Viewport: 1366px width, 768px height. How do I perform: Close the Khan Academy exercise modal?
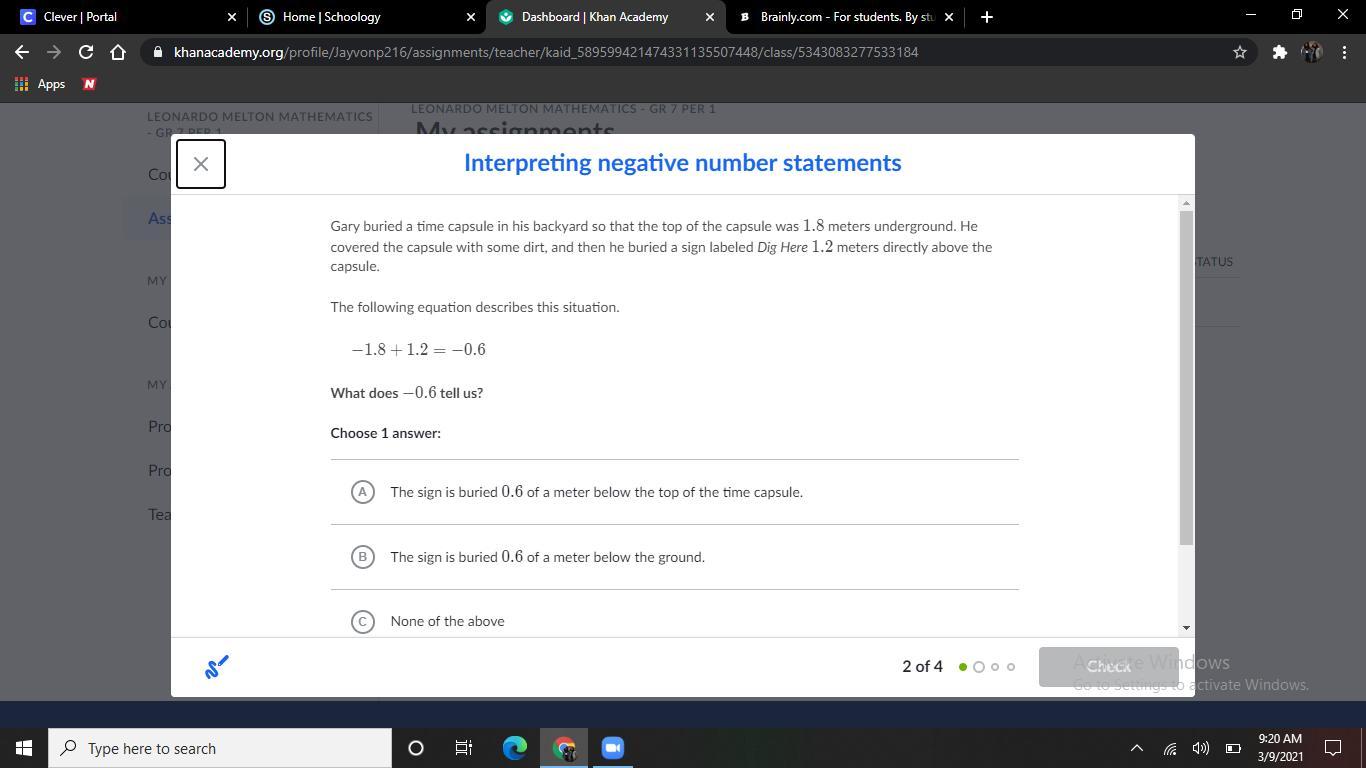click(201, 164)
